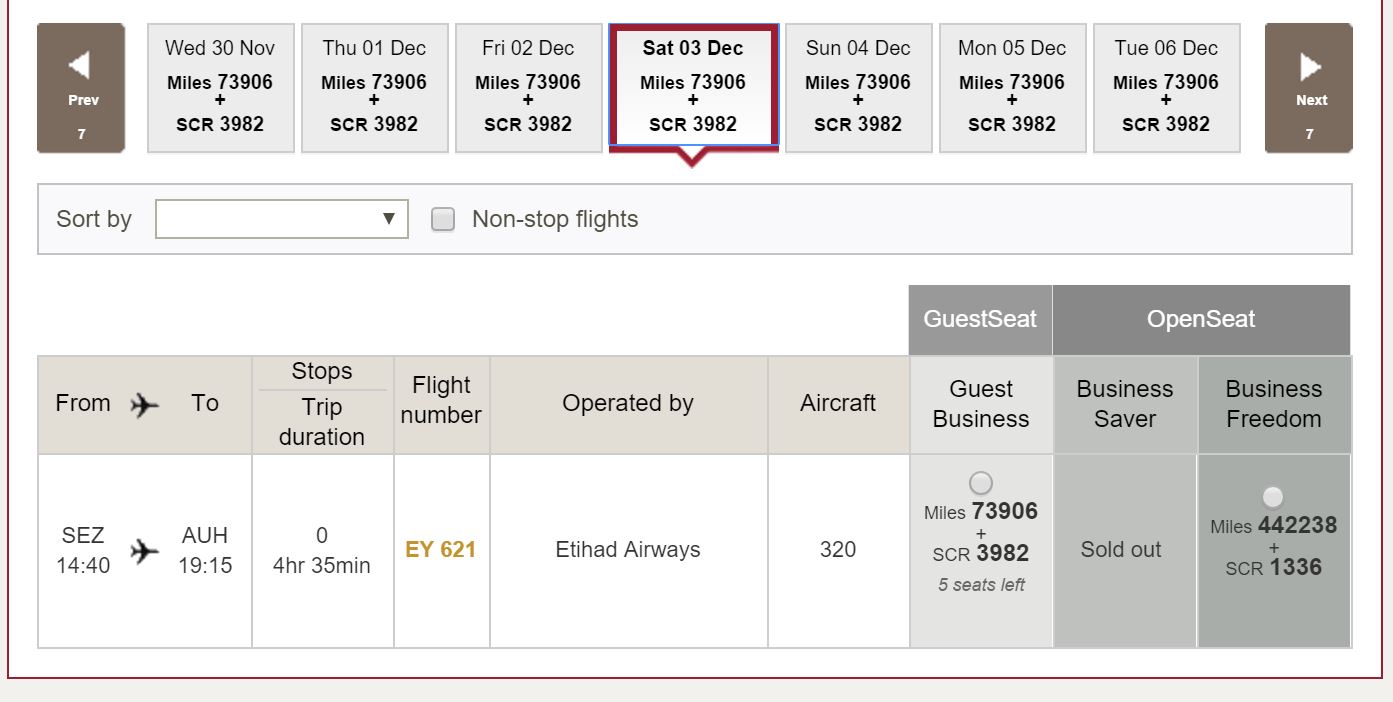Image resolution: width=1393 pixels, height=702 pixels.
Task: Click the Operated by column header
Action: [628, 404]
